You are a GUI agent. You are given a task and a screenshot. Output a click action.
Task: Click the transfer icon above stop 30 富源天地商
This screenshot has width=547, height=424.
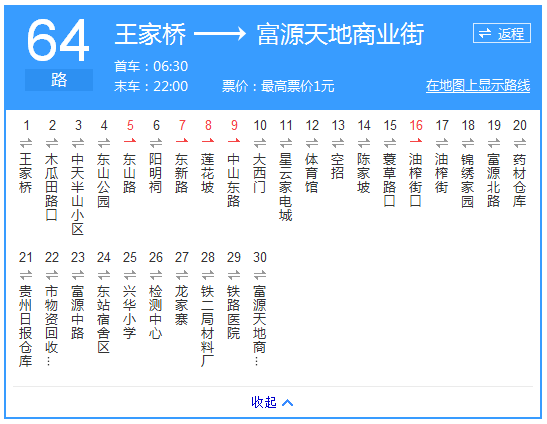(260, 275)
